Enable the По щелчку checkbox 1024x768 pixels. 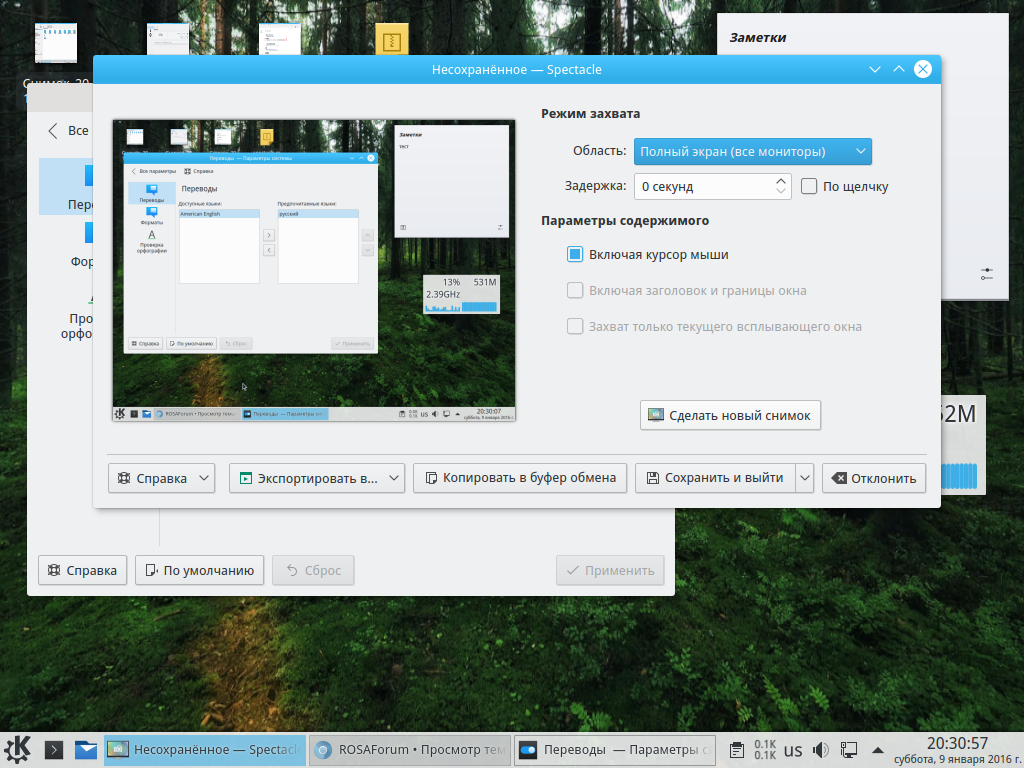(x=808, y=186)
